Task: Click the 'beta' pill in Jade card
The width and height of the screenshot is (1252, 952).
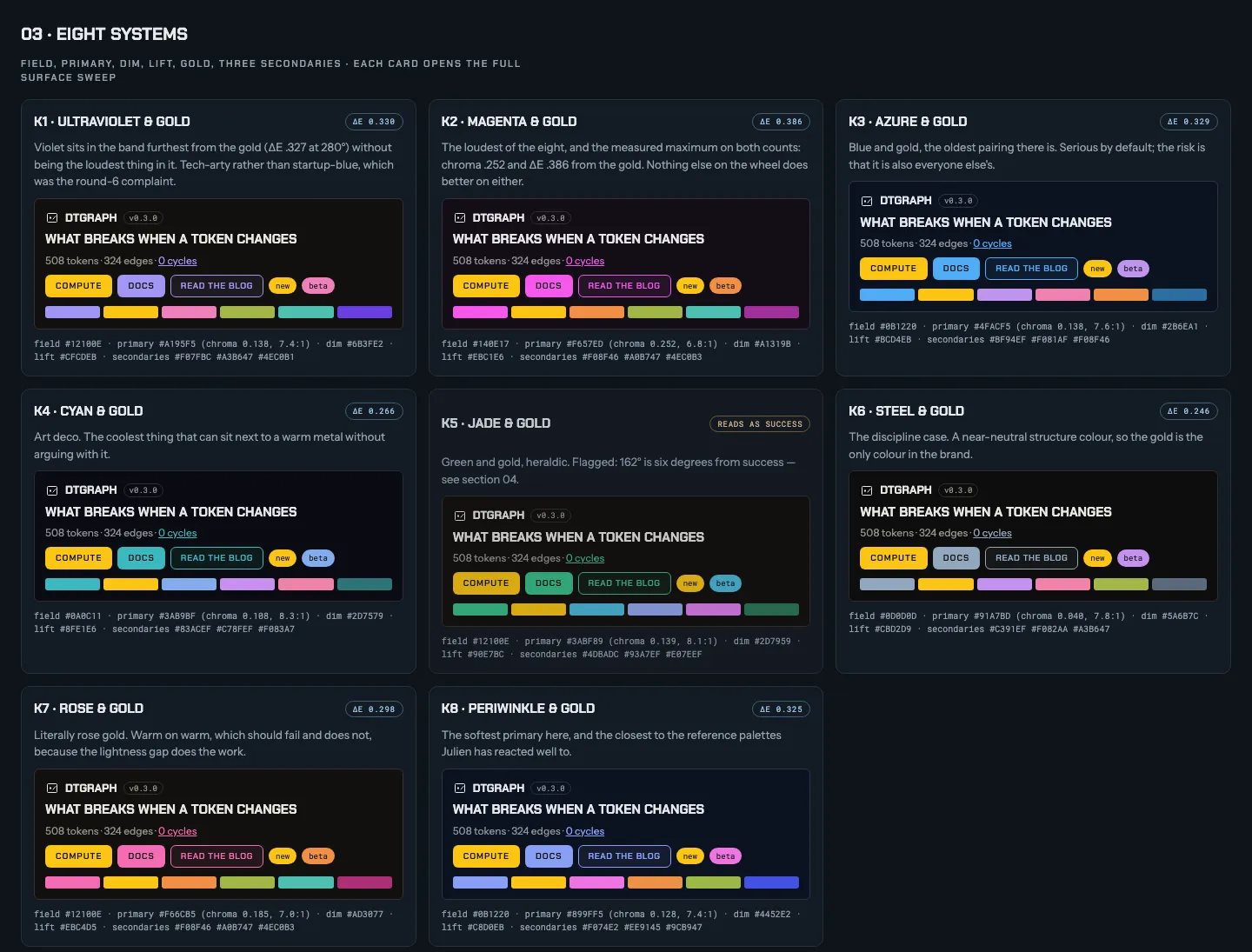Action: (725, 583)
